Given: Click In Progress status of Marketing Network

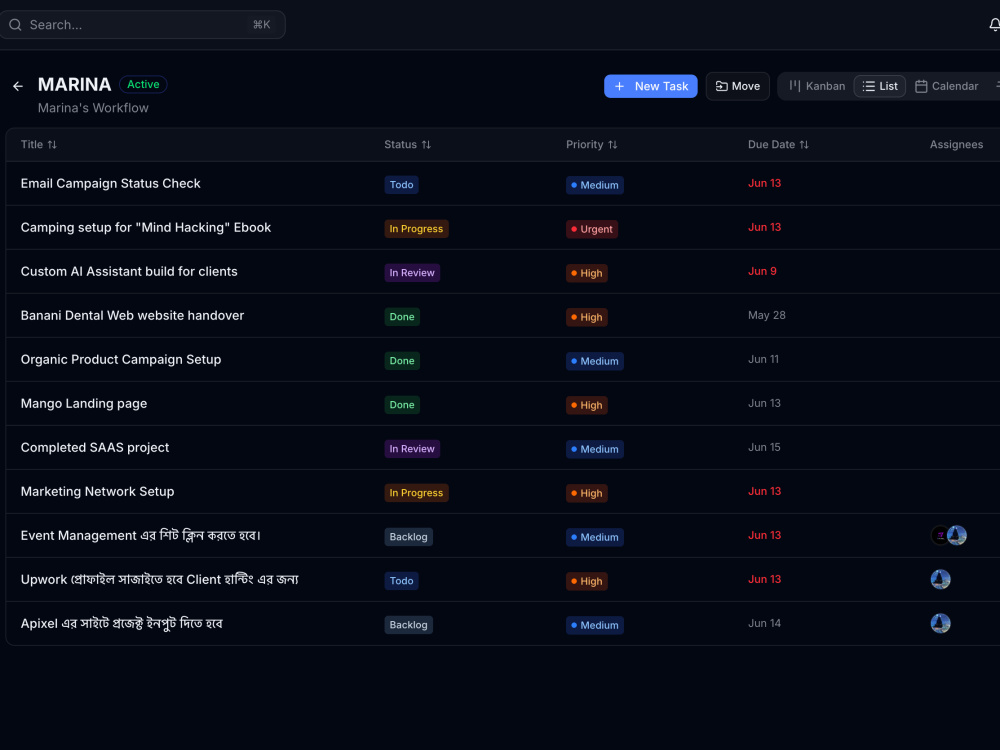Looking at the screenshot, I should coord(416,493).
